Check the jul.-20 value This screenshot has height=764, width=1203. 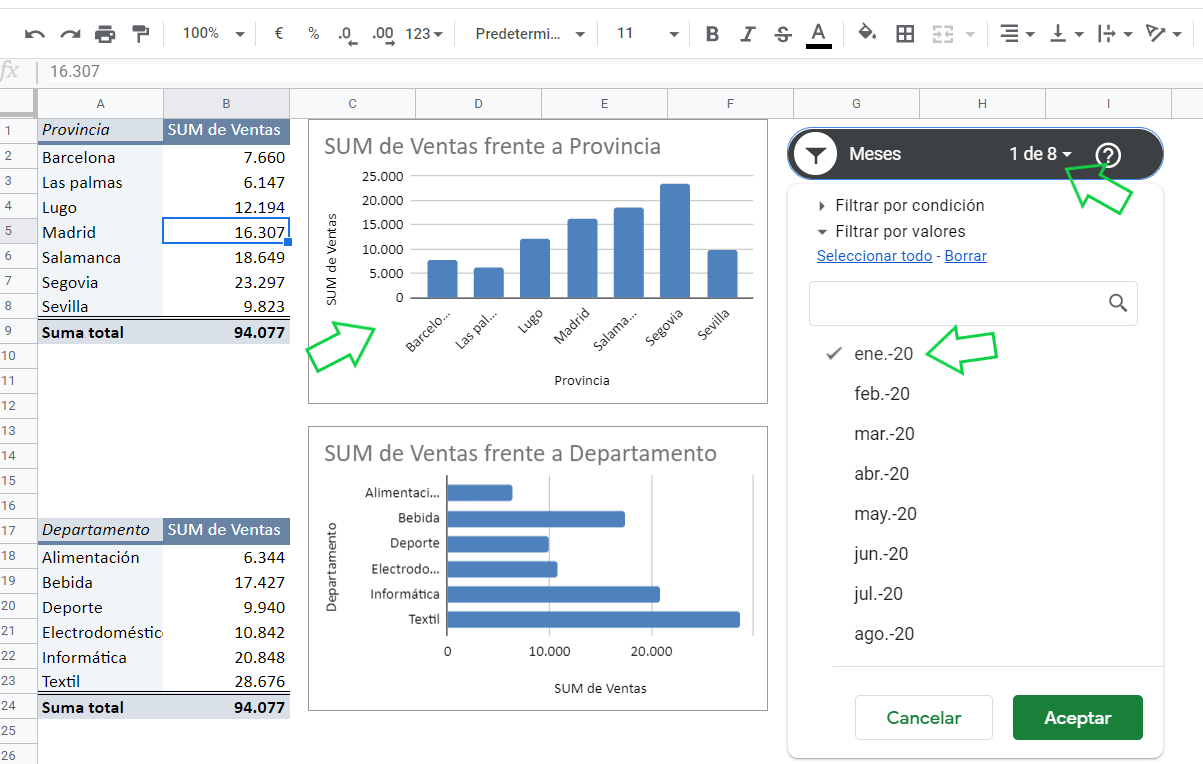(x=878, y=594)
